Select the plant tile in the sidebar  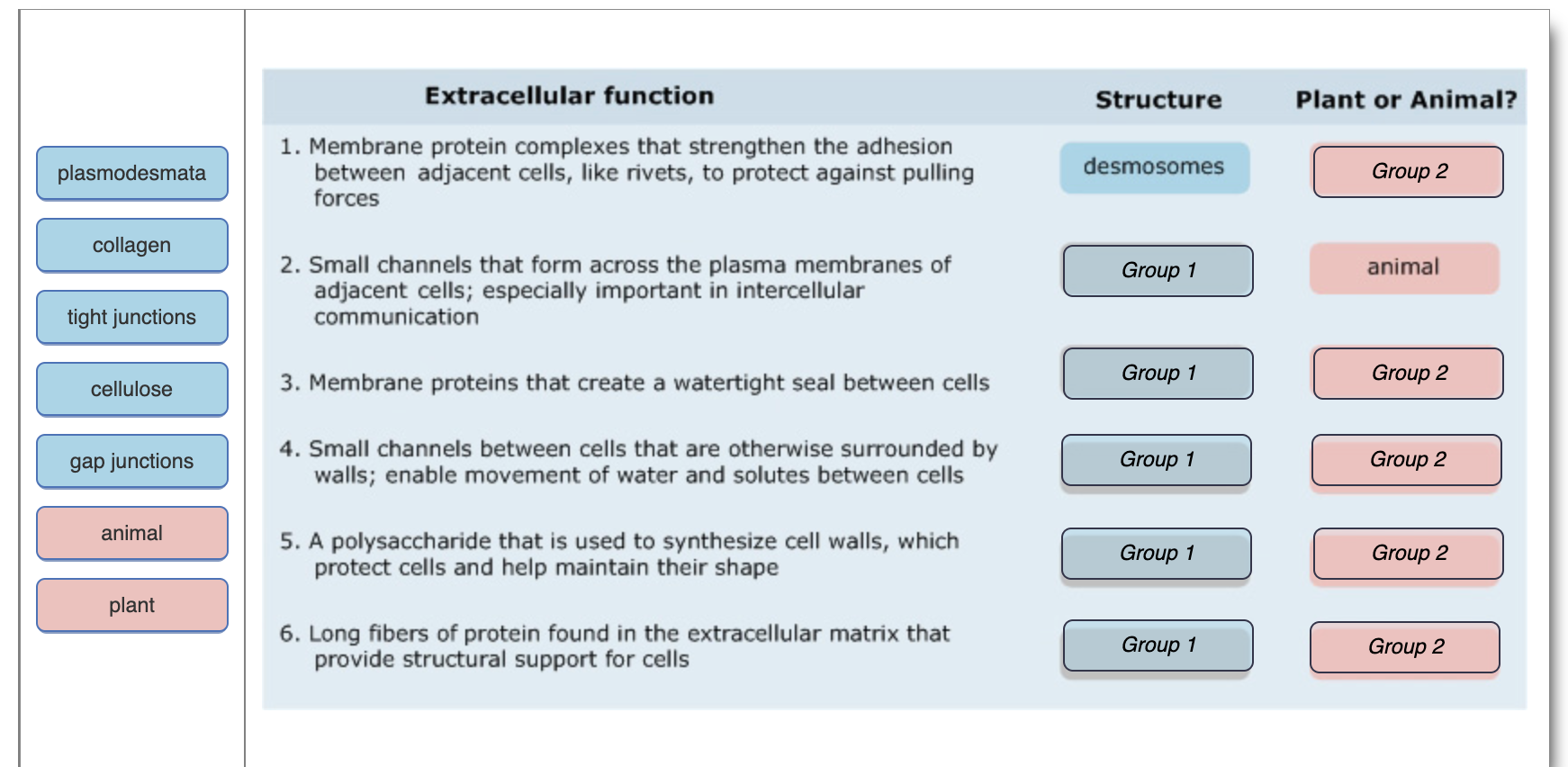tap(131, 605)
